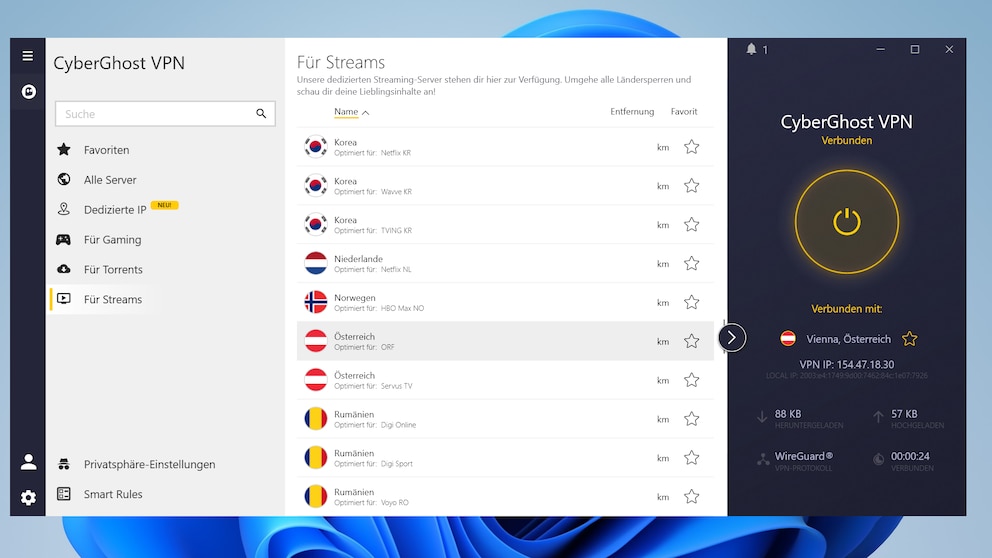The image size is (992, 558).
Task: Click the Romania flag for Digi Online
Action: point(316,419)
